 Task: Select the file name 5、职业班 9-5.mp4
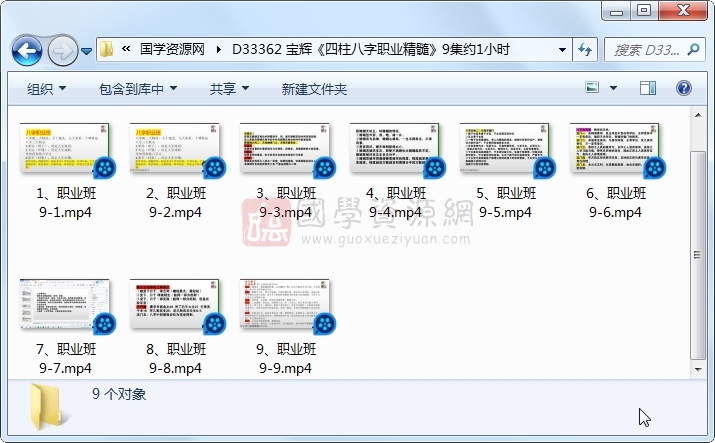pyautogui.click(x=505, y=203)
